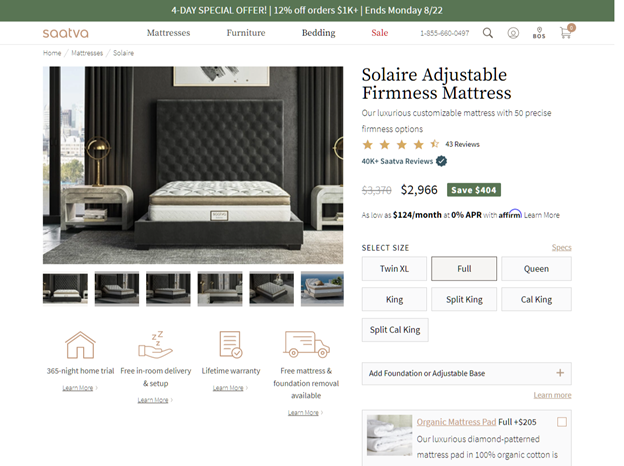
Task: Click the lifetime warranty document icon
Action: coord(231,344)
